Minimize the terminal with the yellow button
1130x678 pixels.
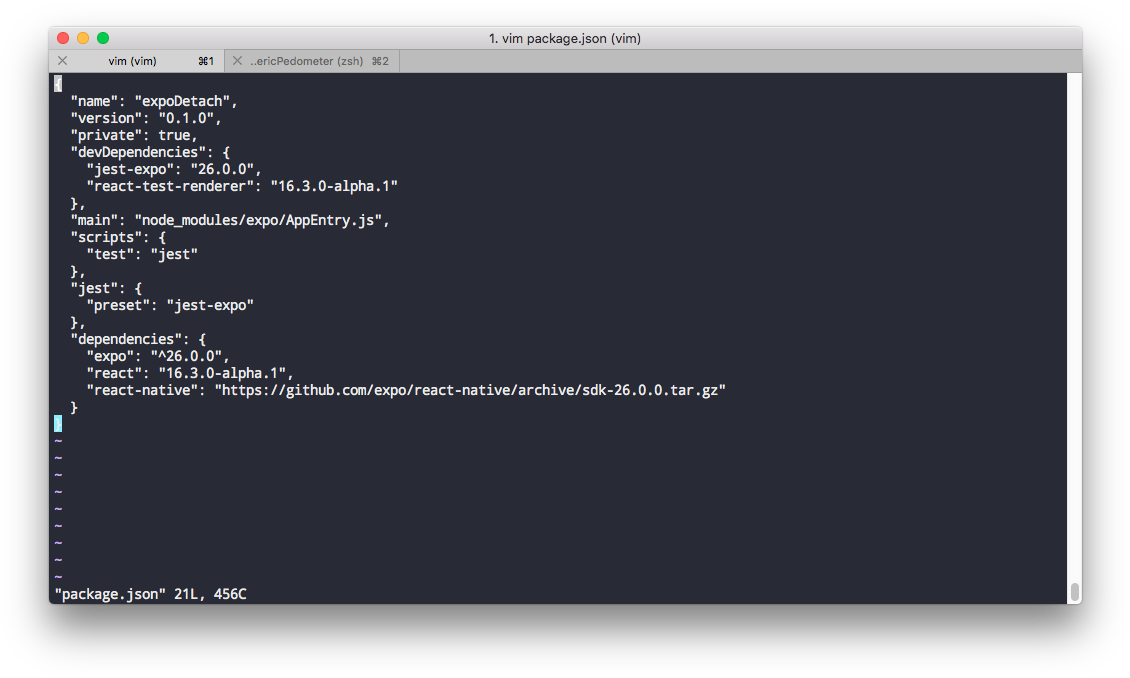coord(83,38)
